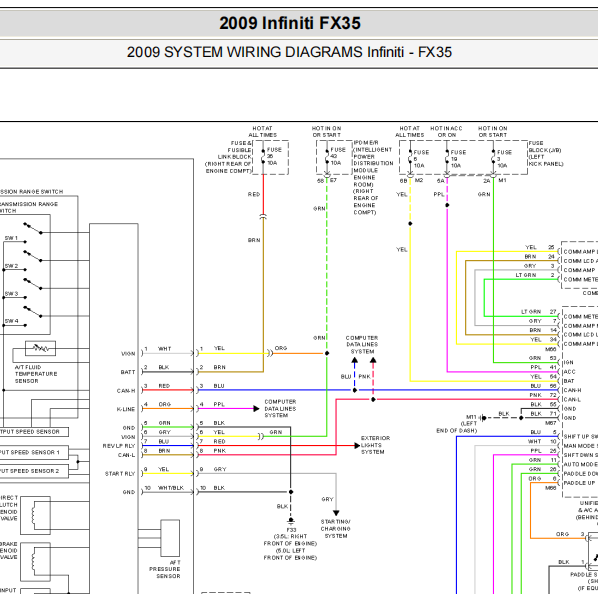
Task: Click the "STARTING/CHARGING SYSTEM" reference
Action: (x=336, y=529)
